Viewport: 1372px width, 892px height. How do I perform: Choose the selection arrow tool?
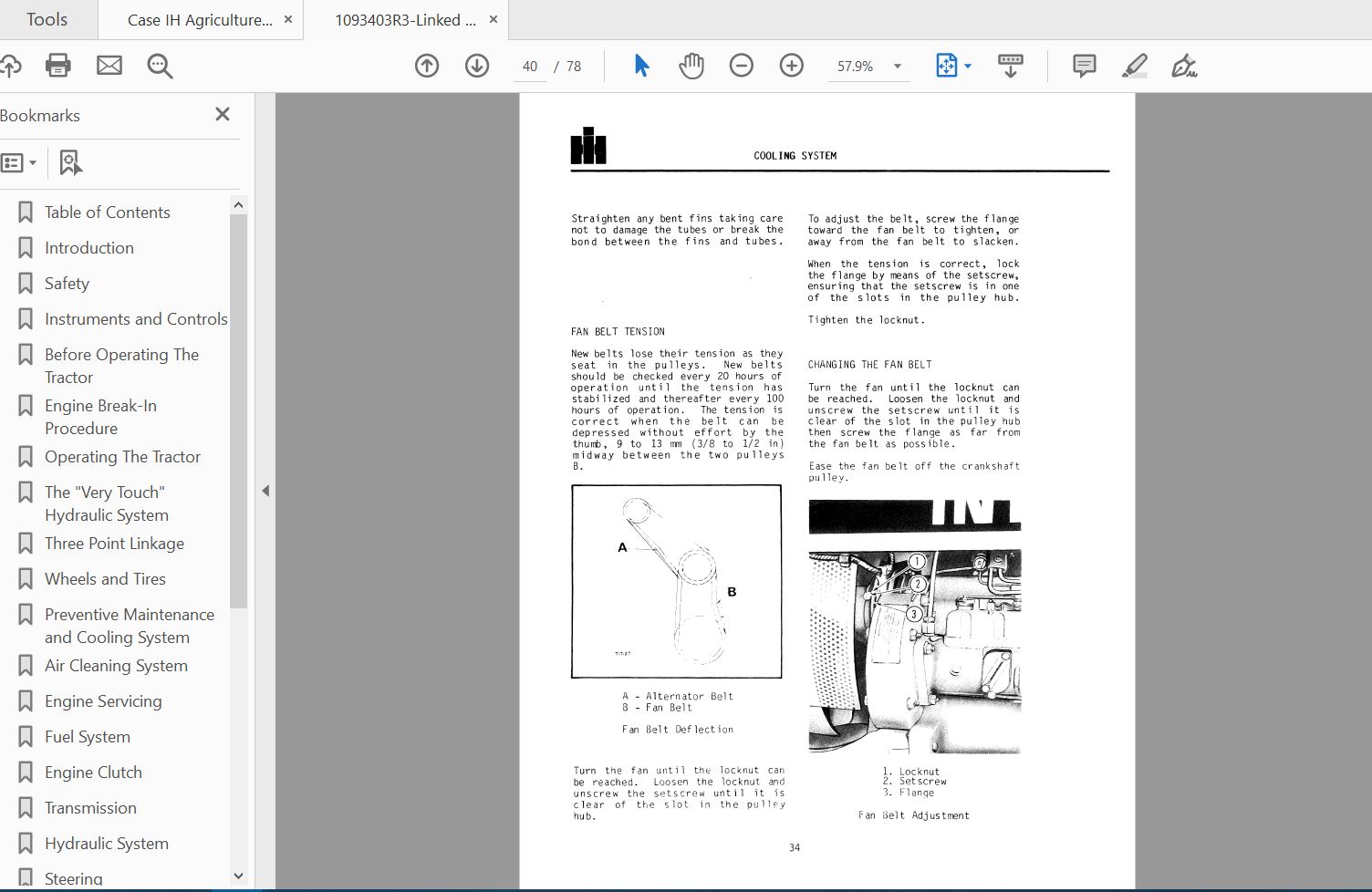tap(641, 66)
